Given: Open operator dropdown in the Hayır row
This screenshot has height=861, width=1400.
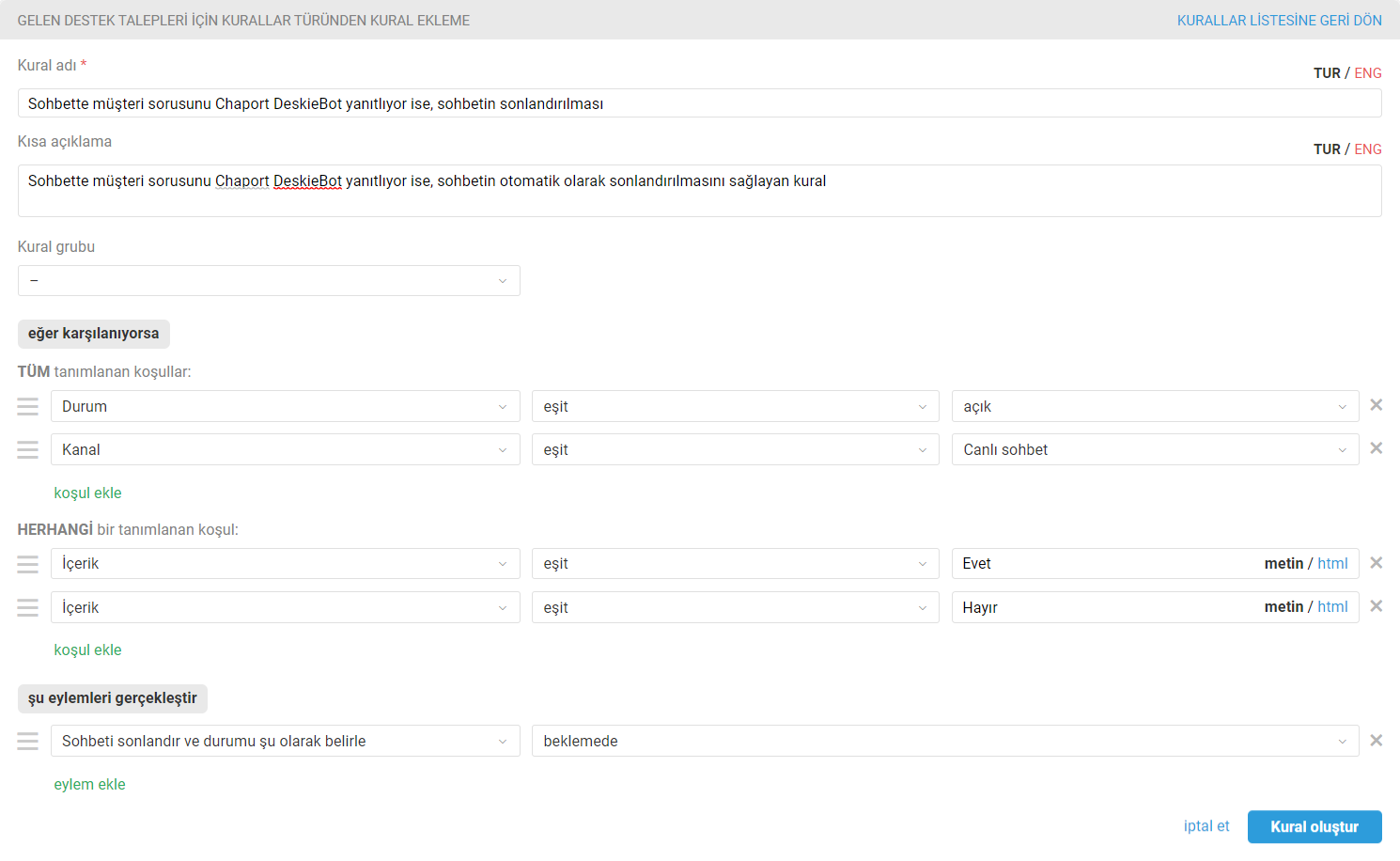Looking at the screenshot, I should click(x=736, y=607).
